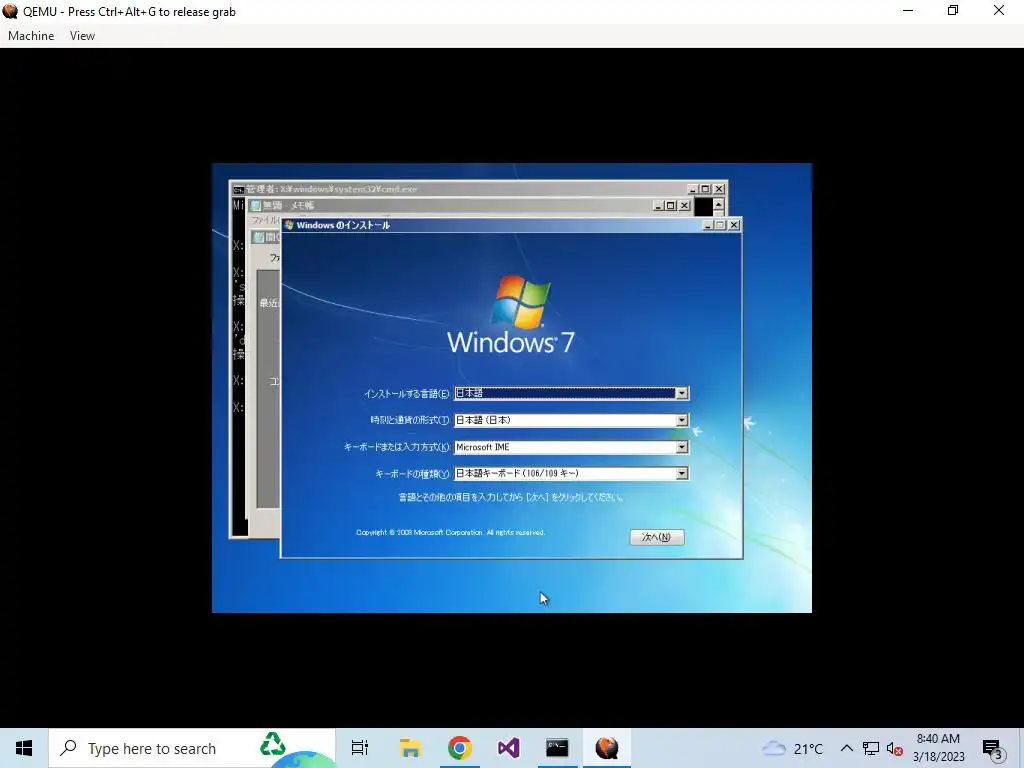Maximize the Notepad メモ帳 window
1024x768 pixels.
pos(671,205)
